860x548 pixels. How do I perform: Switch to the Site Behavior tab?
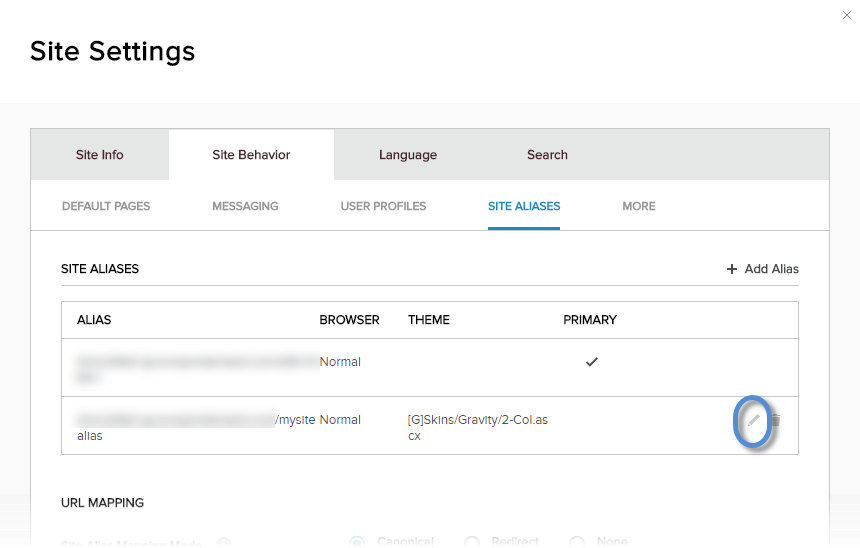pos(251,155)
